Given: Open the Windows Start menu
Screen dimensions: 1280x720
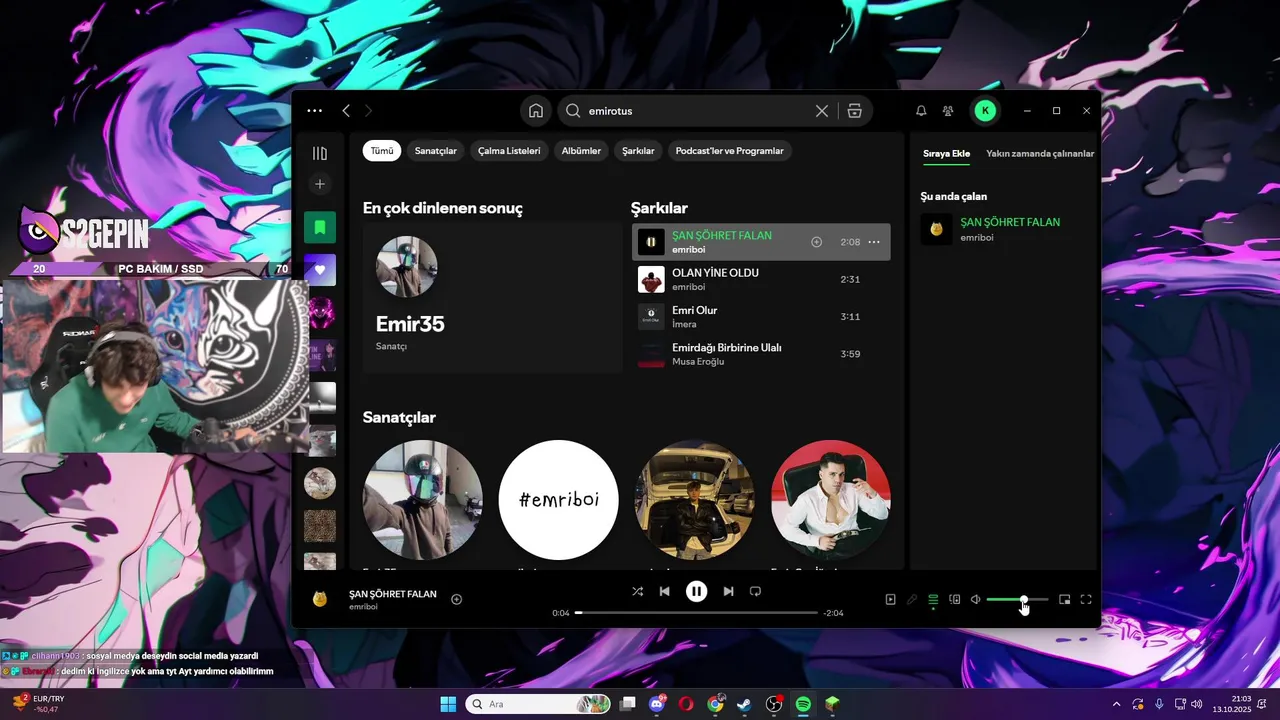Looking at the screenshot, I should click(448, 704).
